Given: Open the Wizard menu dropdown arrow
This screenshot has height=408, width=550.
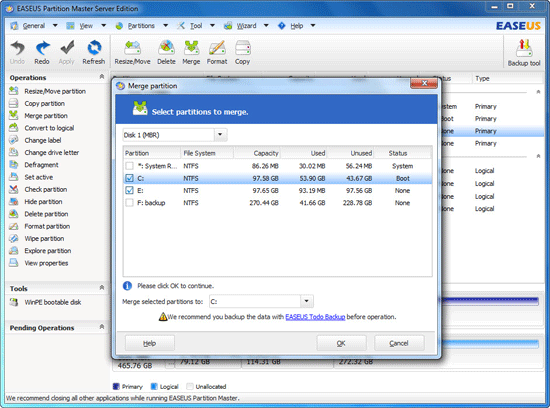Looking at the screenshot, I should pyautogui.click(x=266, y=25).
